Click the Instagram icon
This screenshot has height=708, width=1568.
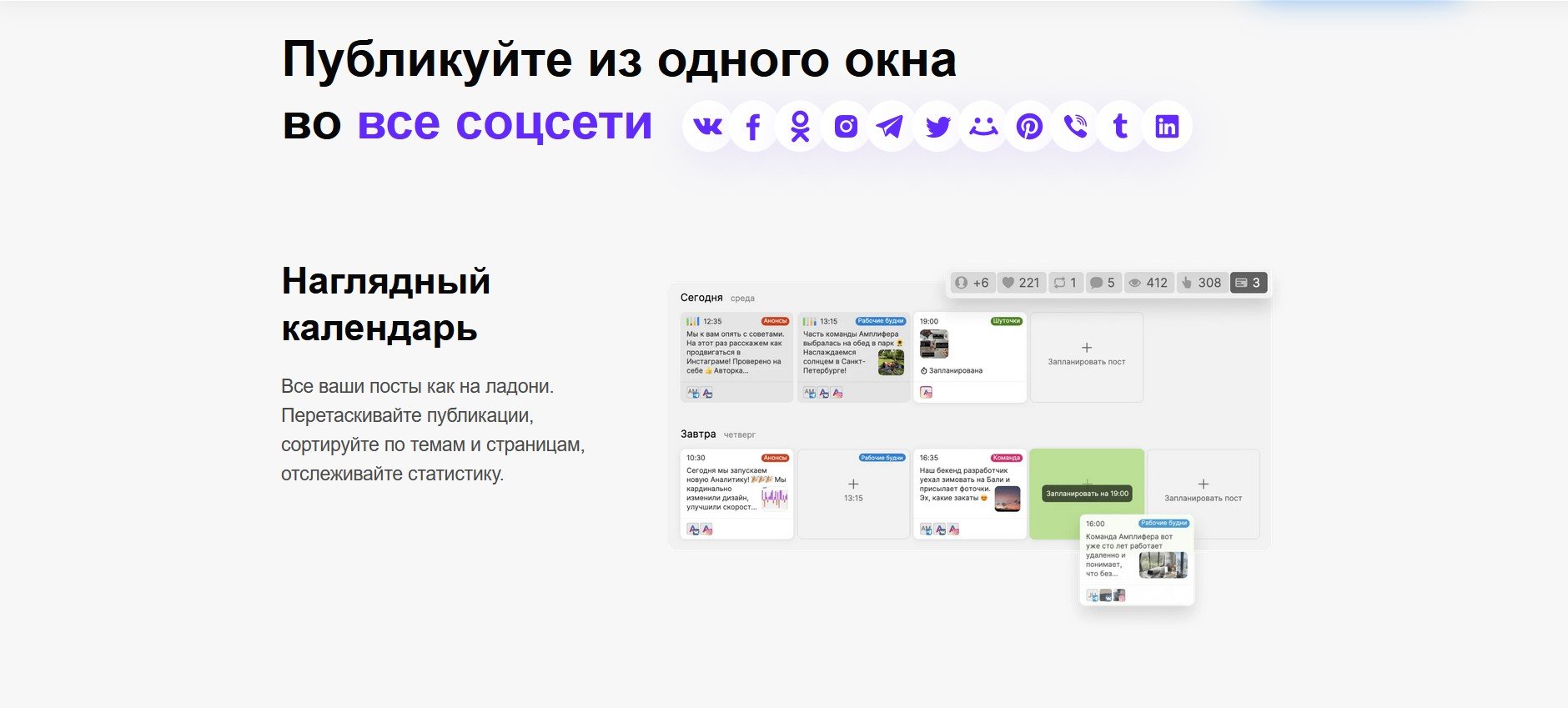(846, 127)
